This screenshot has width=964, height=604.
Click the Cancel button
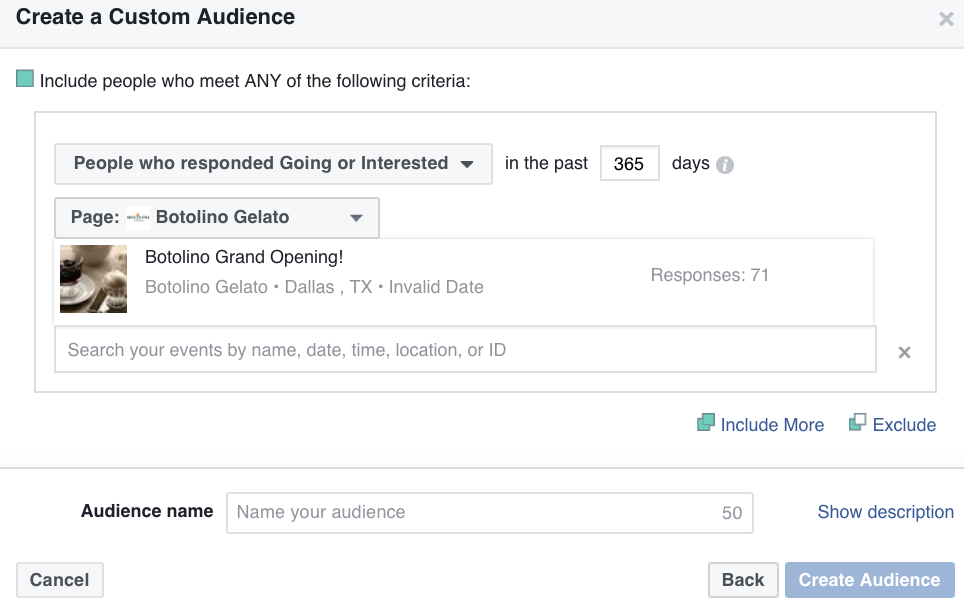coord(60,580)
